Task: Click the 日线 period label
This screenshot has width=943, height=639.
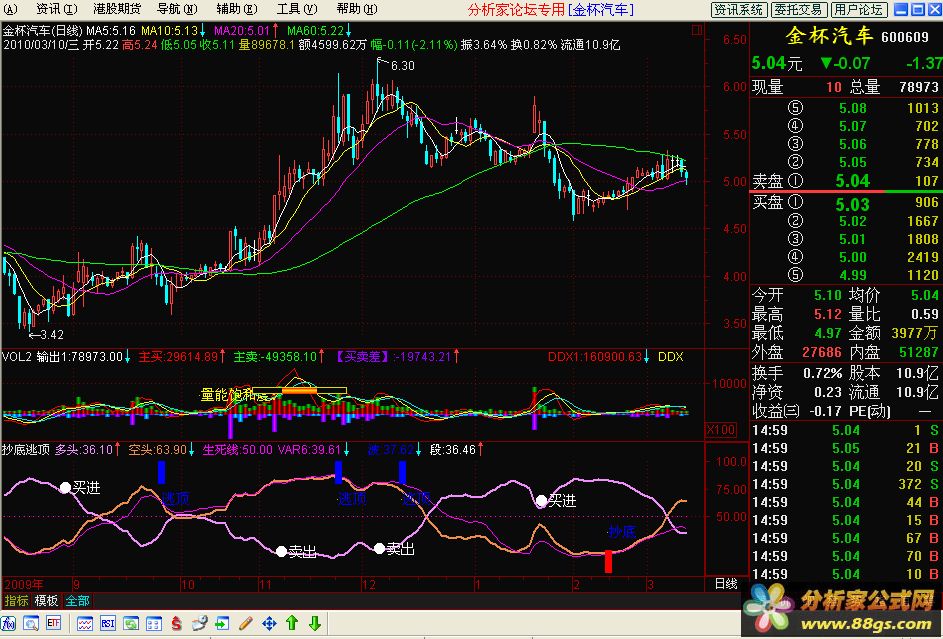Action: click(x=725, y=584)
